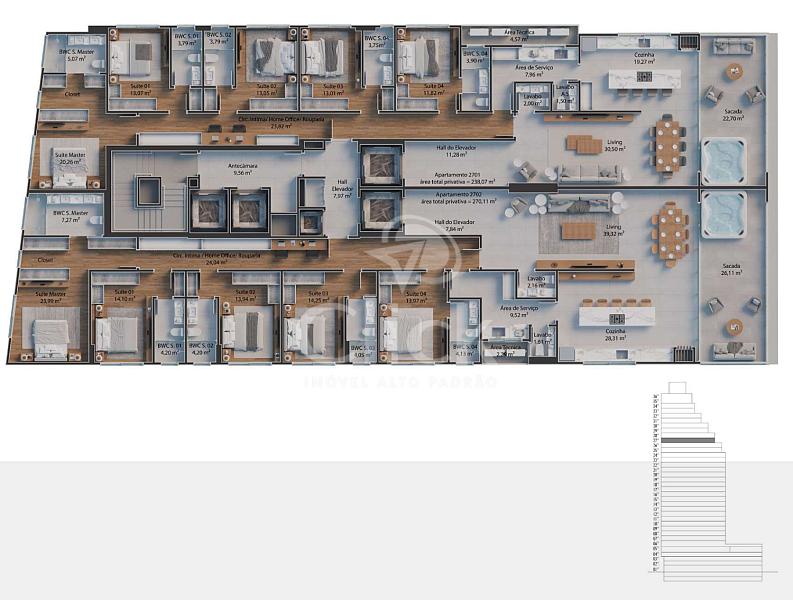Click the top penthouse block of building diagram
The height and width of the screenshot is (600, 793).
pos(676,387)
